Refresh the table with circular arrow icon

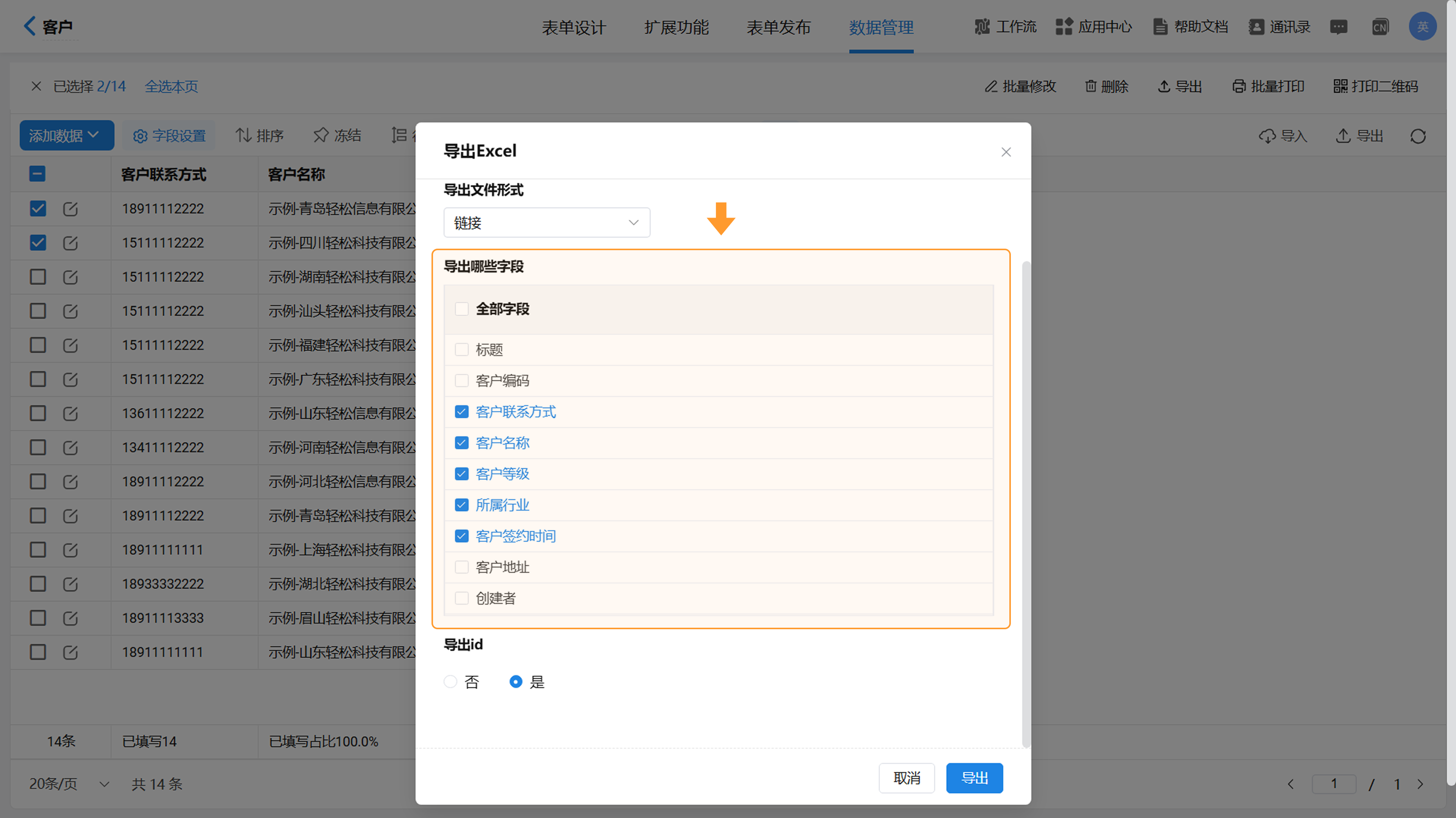(1418, 136)
